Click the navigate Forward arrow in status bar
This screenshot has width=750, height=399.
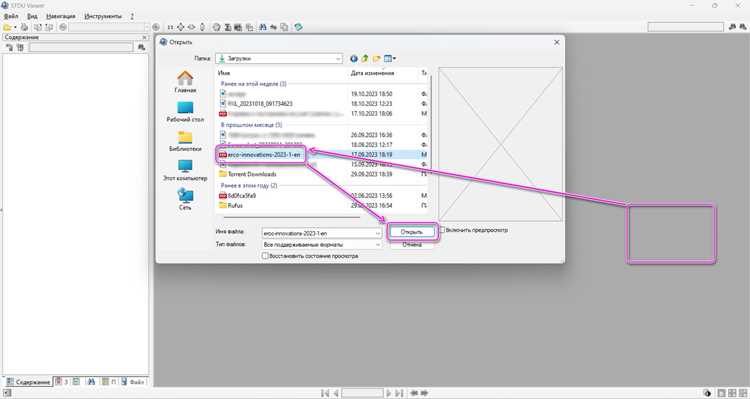(x=424, y=393)
